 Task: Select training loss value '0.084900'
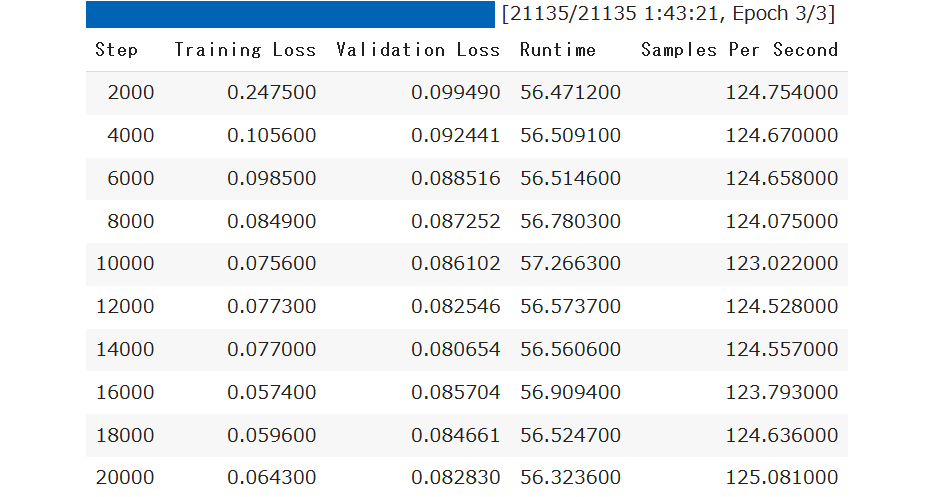click(271, 221)
